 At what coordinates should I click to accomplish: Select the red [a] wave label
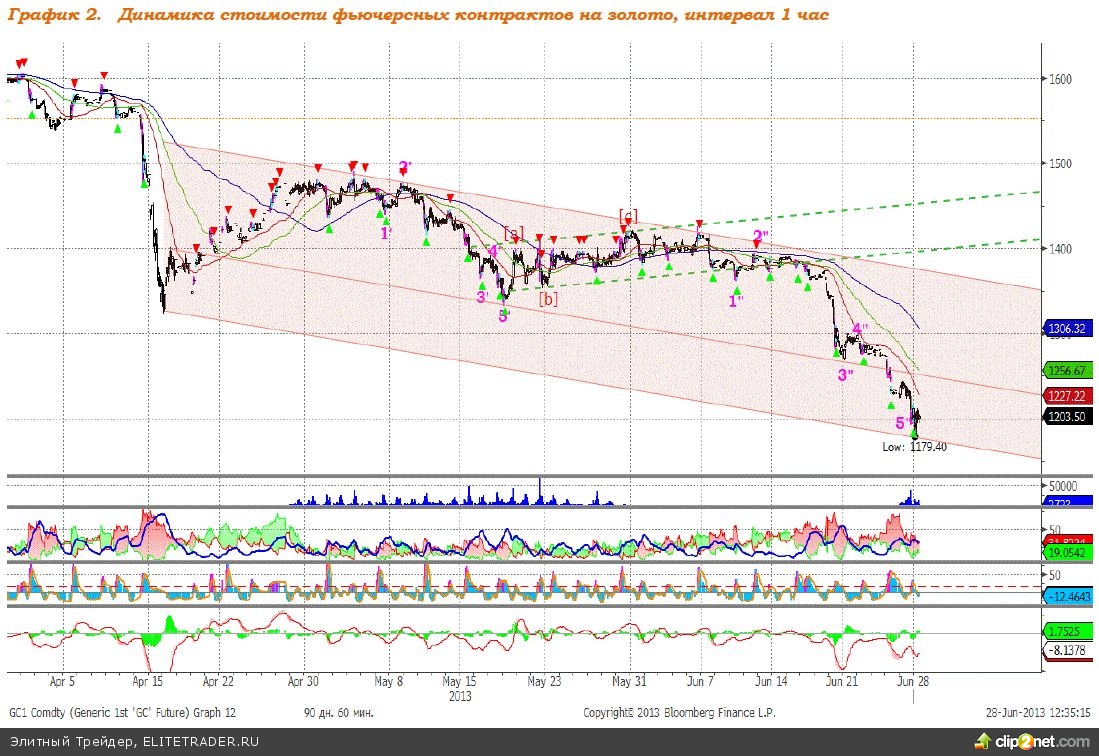513,233
